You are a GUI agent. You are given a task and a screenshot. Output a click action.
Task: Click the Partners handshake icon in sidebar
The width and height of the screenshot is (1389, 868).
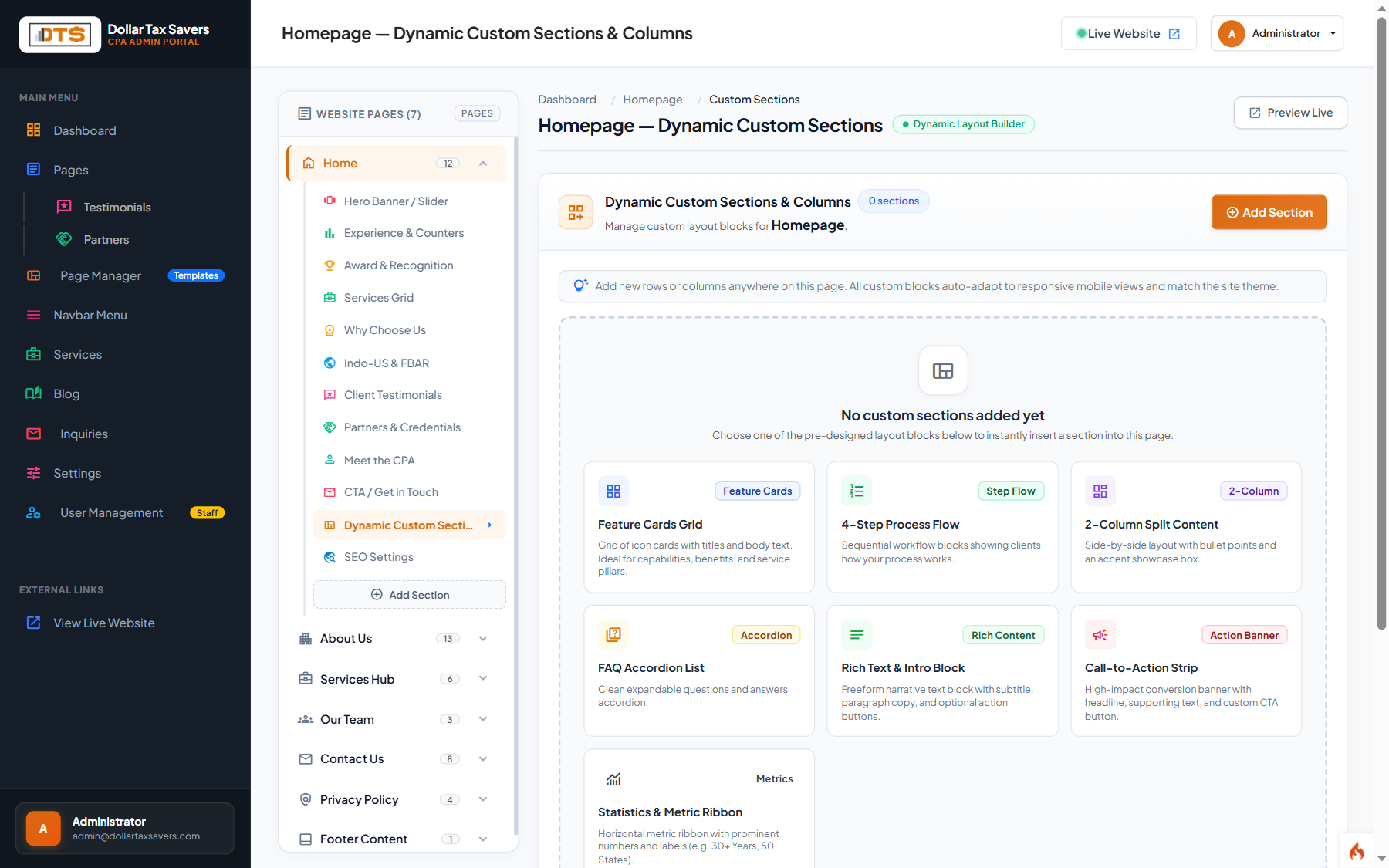(65, 239)
